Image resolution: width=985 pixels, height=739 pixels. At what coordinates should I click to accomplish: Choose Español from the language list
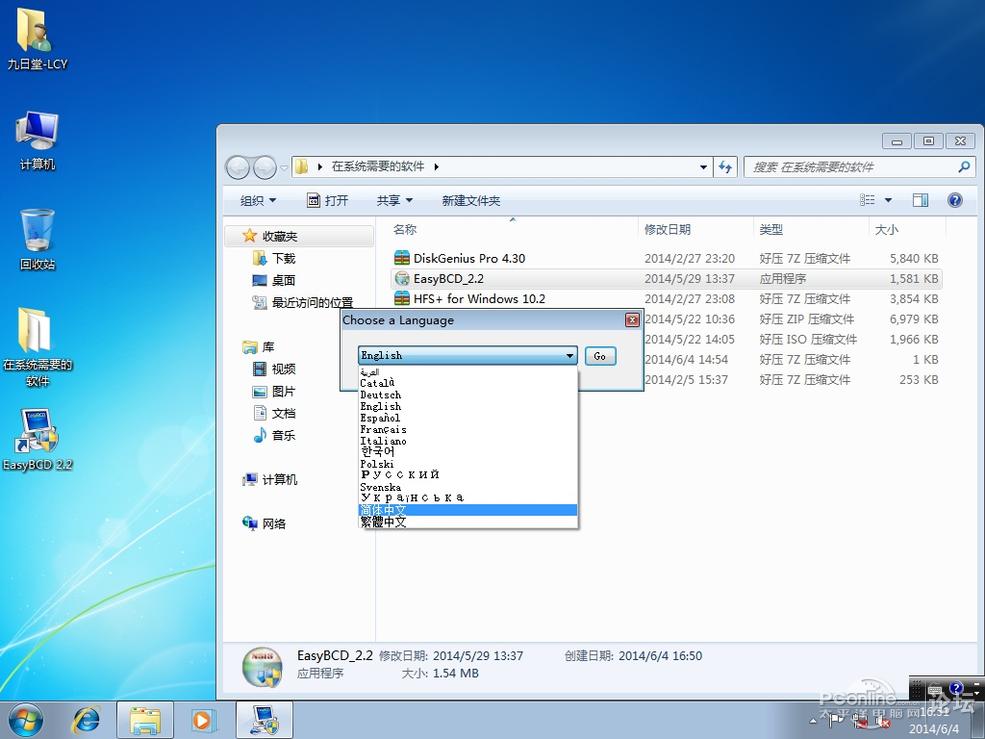[x=467, y=418]
